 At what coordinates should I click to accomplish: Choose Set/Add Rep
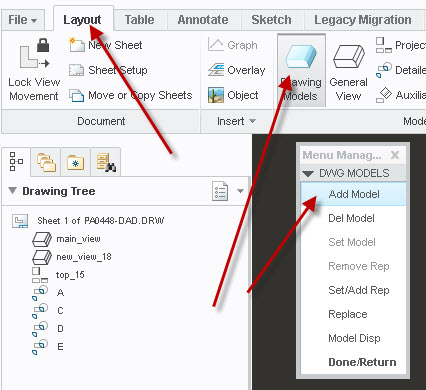point(353,290)
